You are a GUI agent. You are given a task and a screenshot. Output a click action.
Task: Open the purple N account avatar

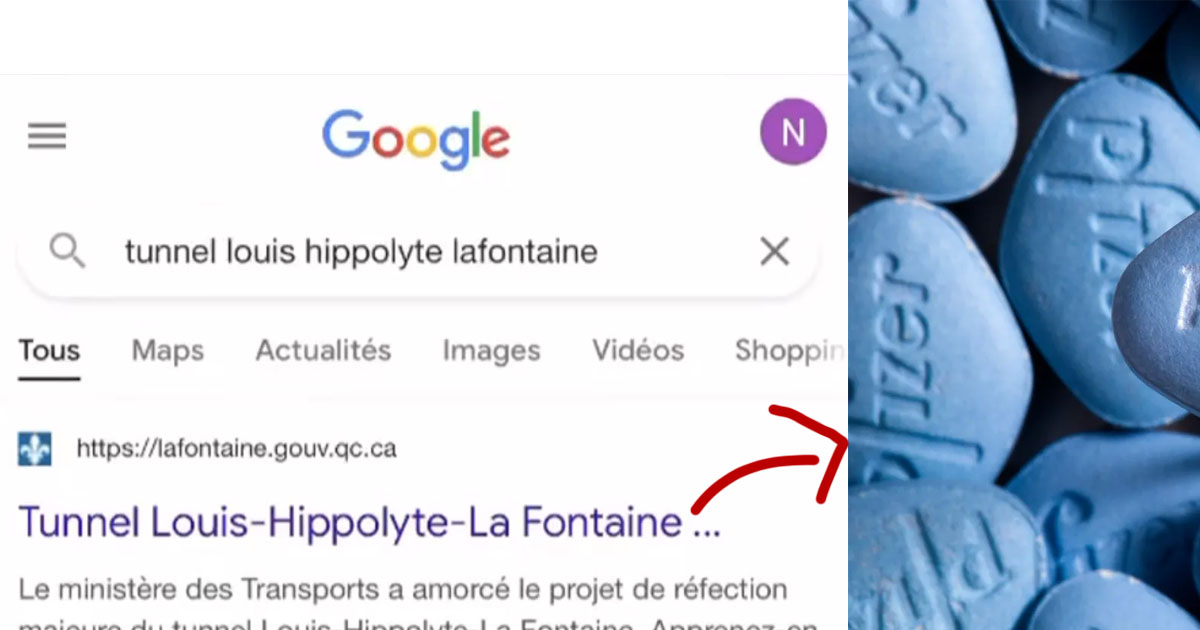click(x=793, y=132)
